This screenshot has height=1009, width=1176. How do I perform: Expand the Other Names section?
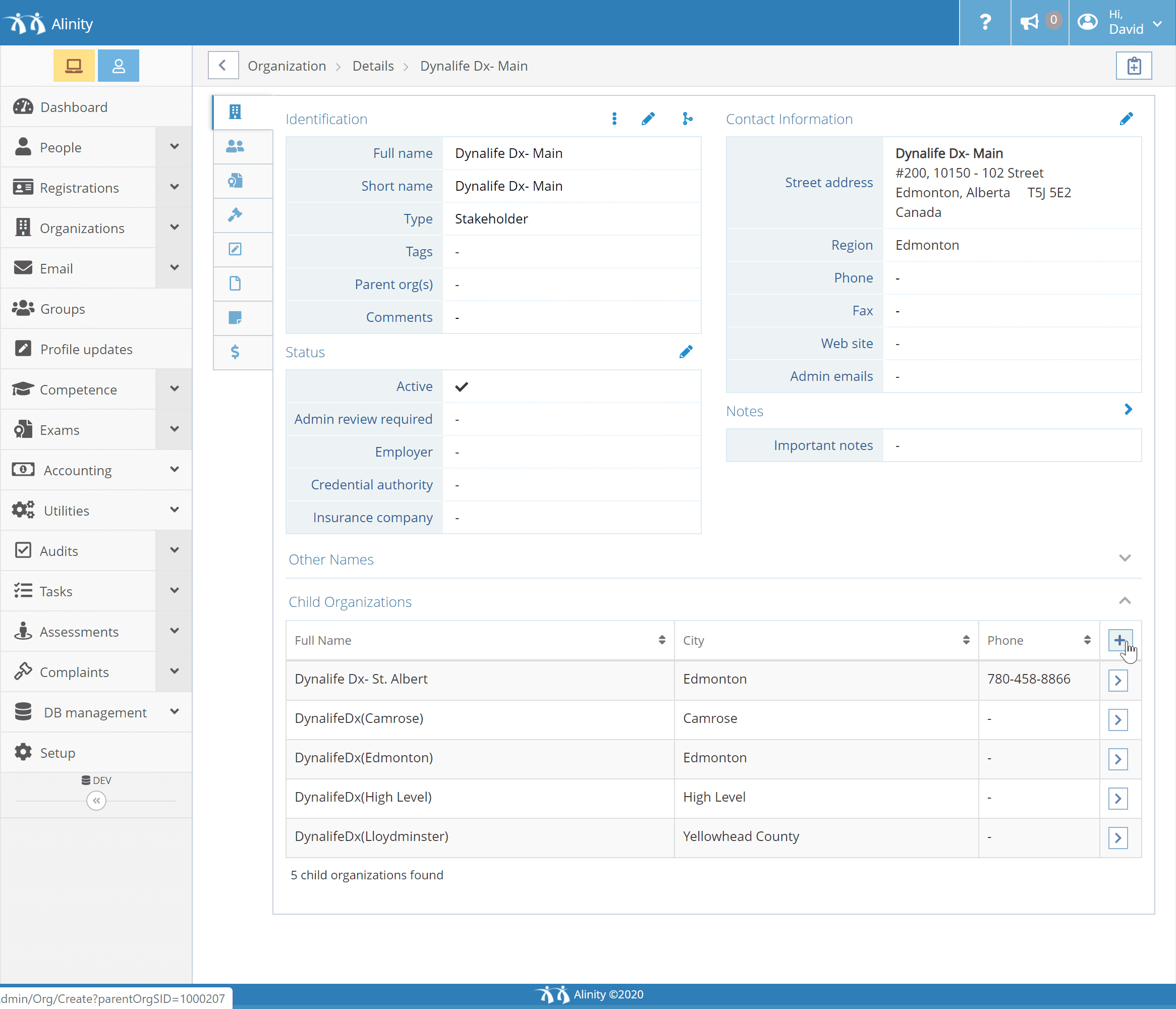pos(1125,558)
